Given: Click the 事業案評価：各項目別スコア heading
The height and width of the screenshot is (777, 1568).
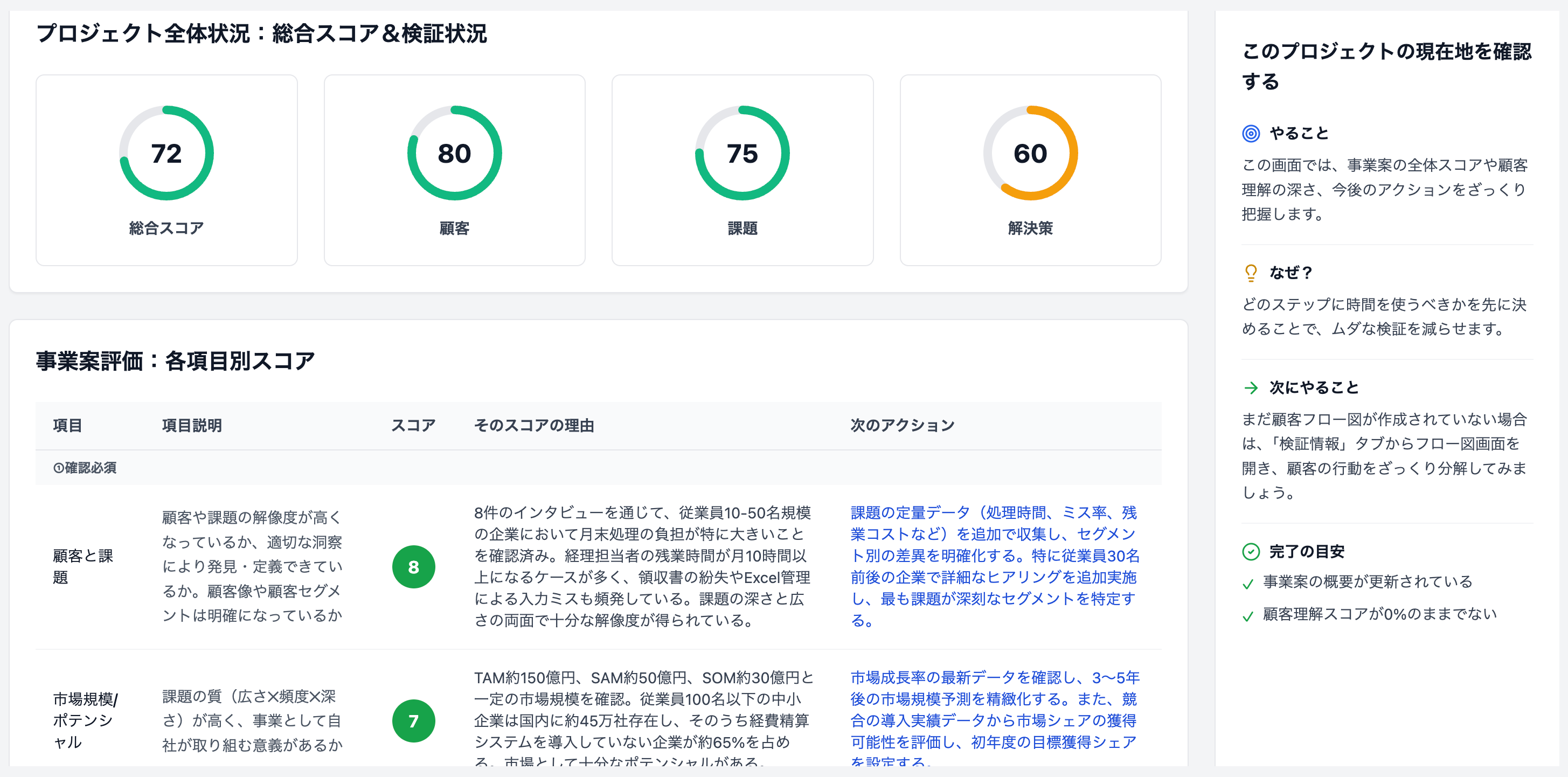Looking at the screenshot, I should pyautogui.click(x=175, y=361).
